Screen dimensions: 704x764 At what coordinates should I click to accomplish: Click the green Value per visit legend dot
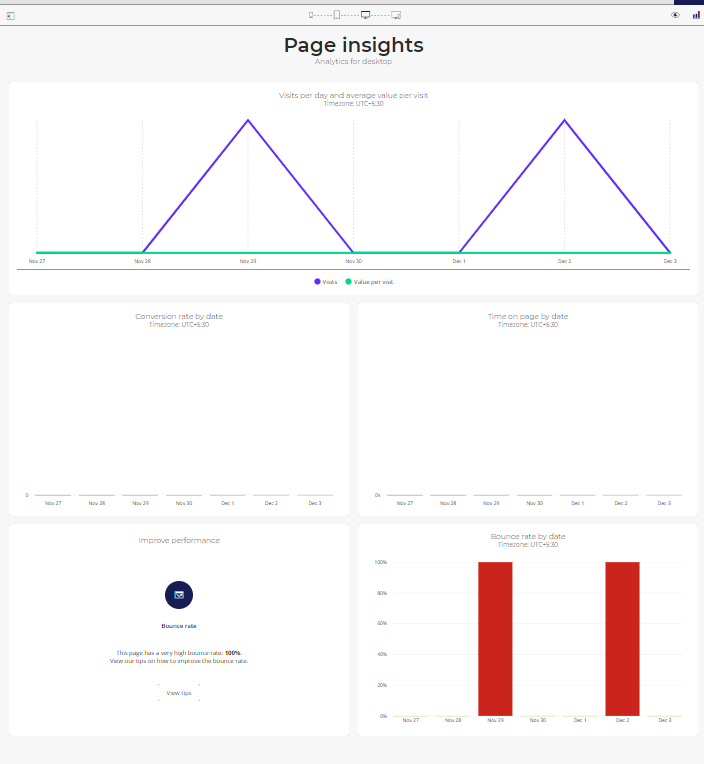[348, 282]
